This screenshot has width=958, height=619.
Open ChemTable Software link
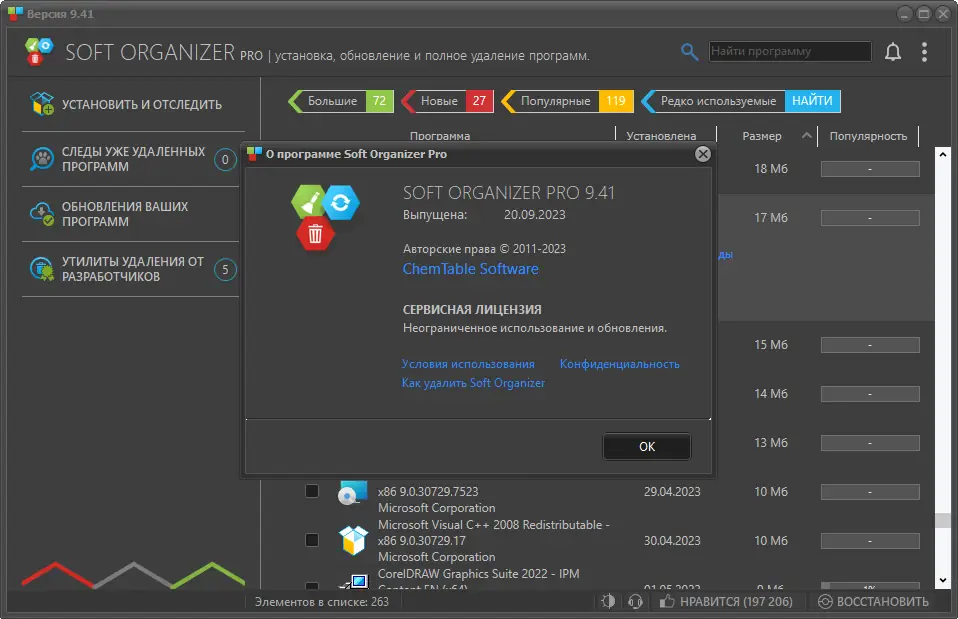470,269
